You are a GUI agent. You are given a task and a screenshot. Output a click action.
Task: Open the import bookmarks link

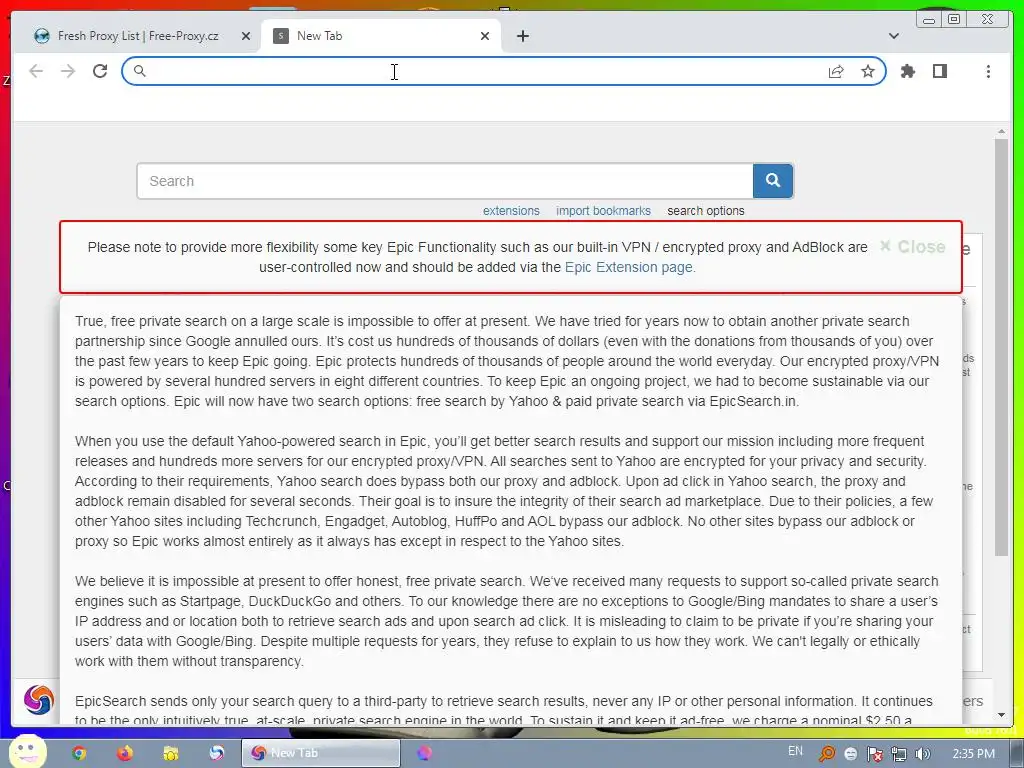603,211
